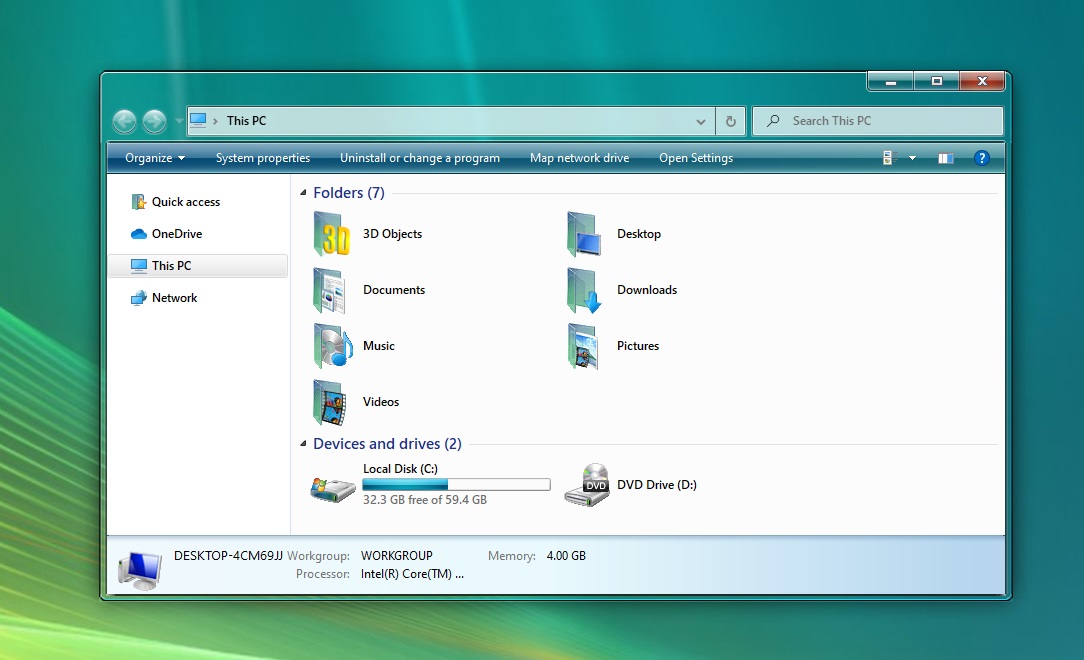Expand the address bar history dropdown

[x=701, y=120]
